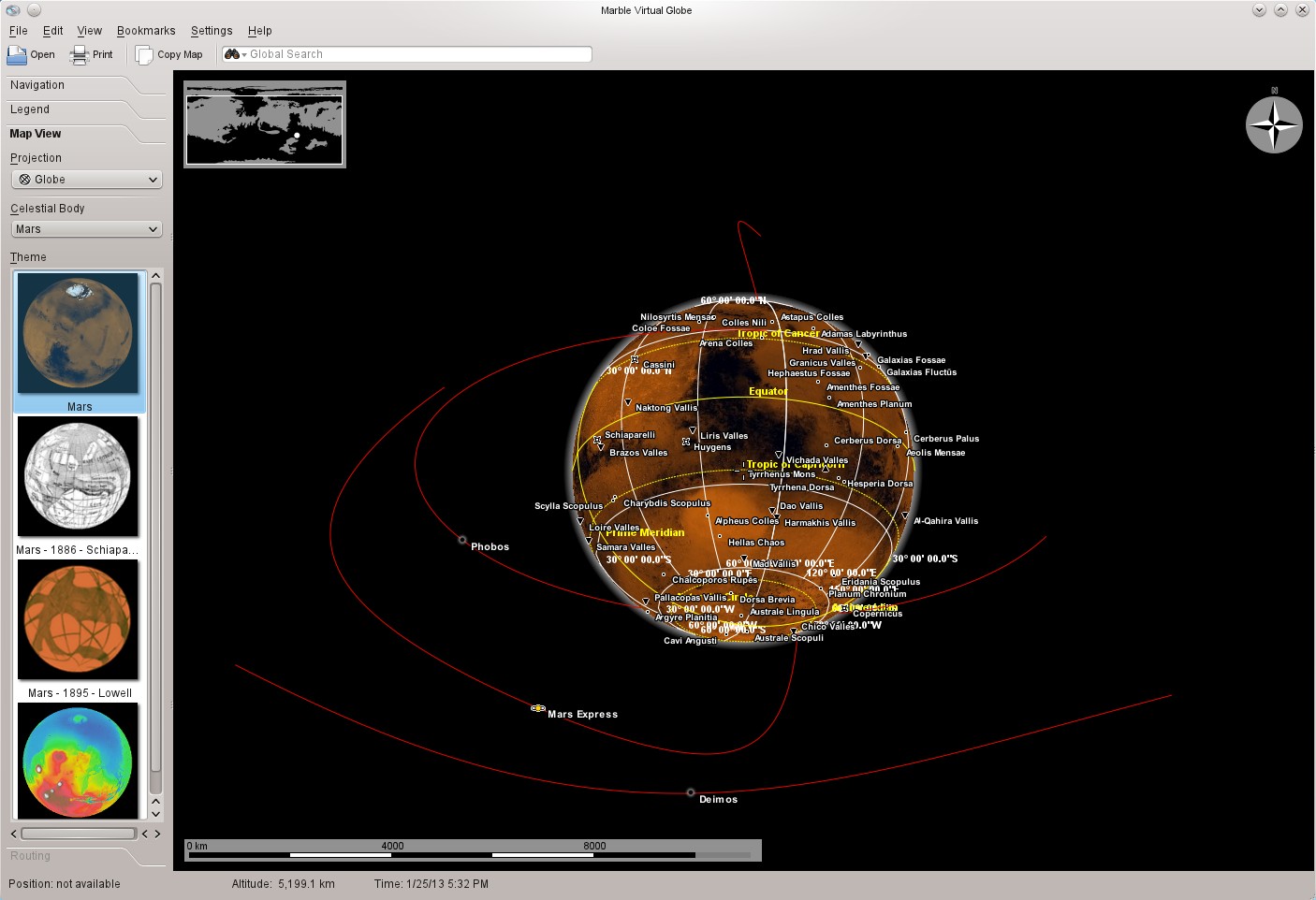
Task: Click the Dao Vallis label
Action: [x=801, y=506]
